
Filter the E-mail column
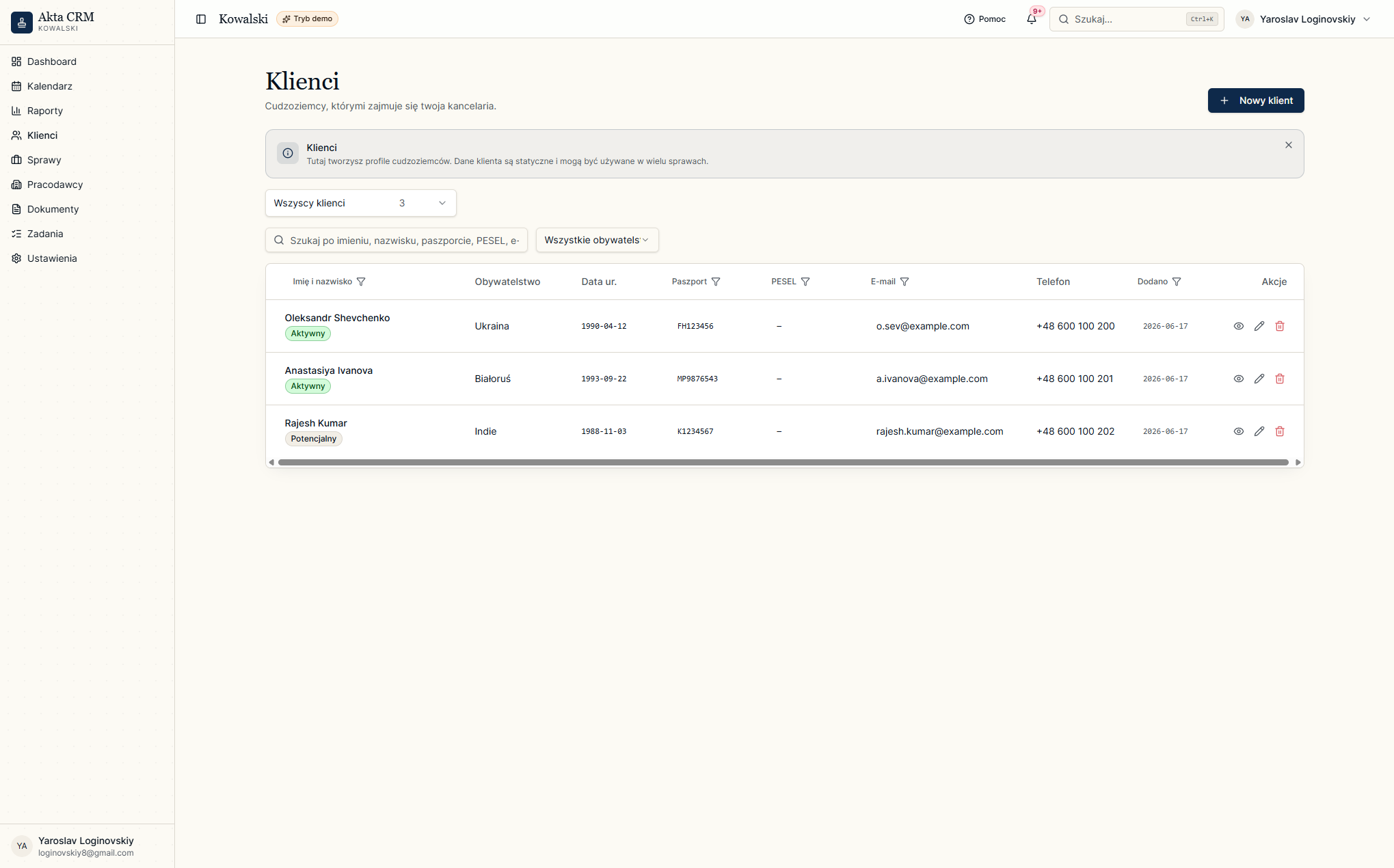click(x=904, y=282)
